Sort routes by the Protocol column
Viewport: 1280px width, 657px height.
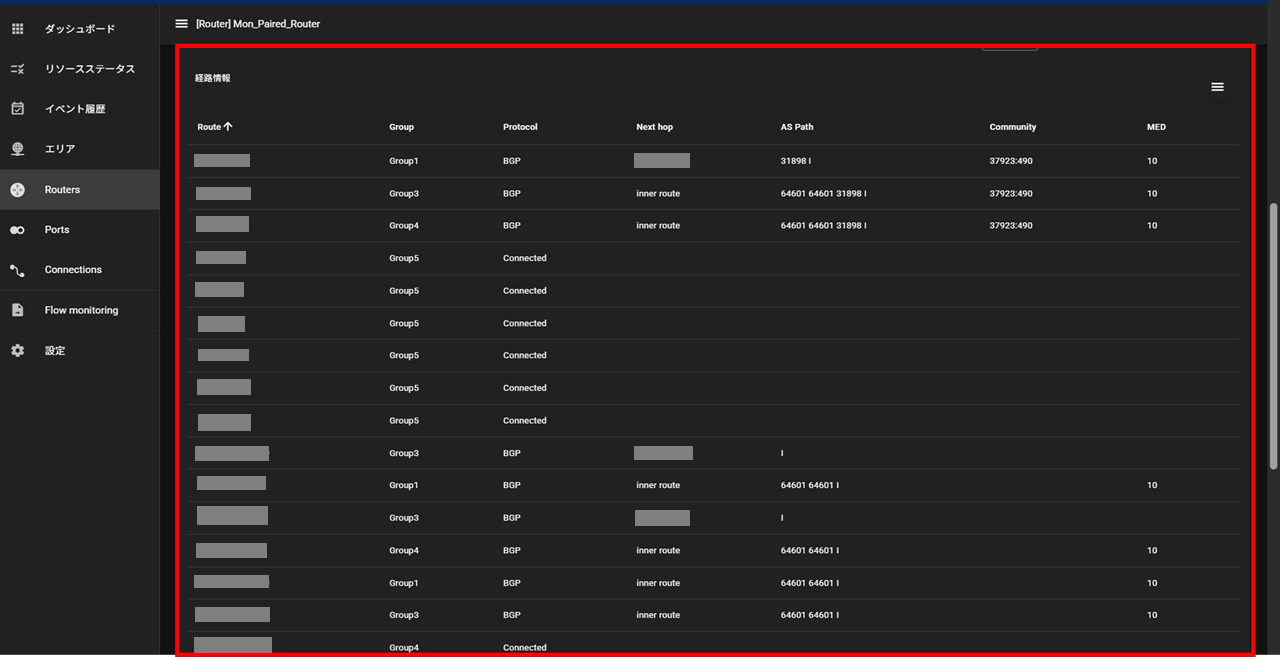click(x=520, y=127)
